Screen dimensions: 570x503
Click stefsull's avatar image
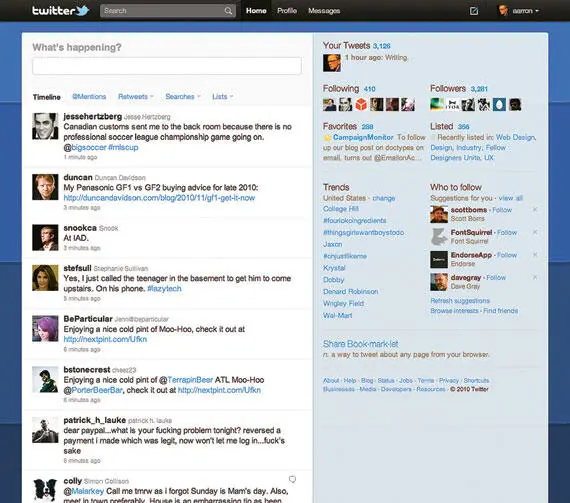coord(45,278)
